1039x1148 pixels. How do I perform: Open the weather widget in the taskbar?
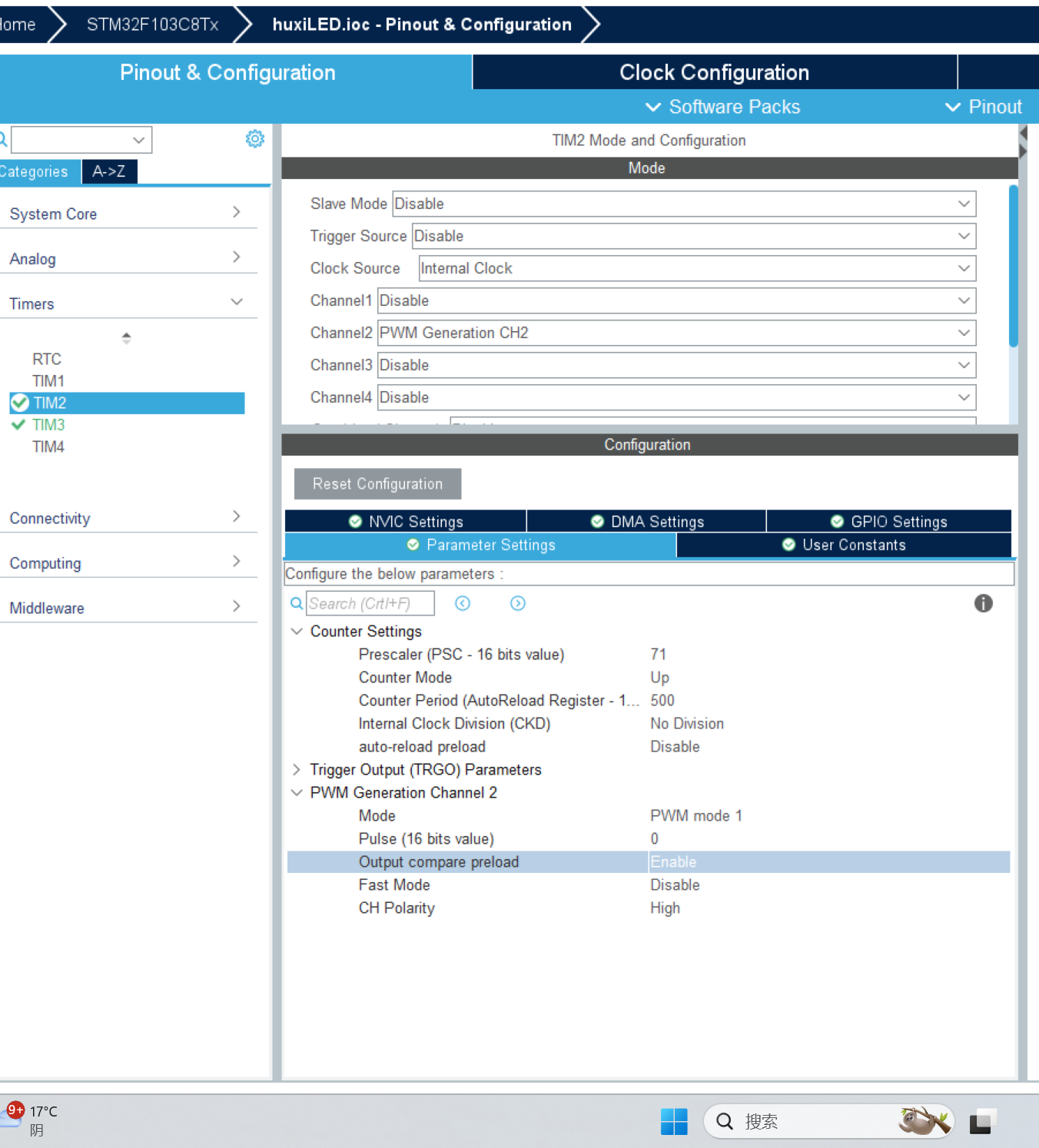(x=31, y=1120)
